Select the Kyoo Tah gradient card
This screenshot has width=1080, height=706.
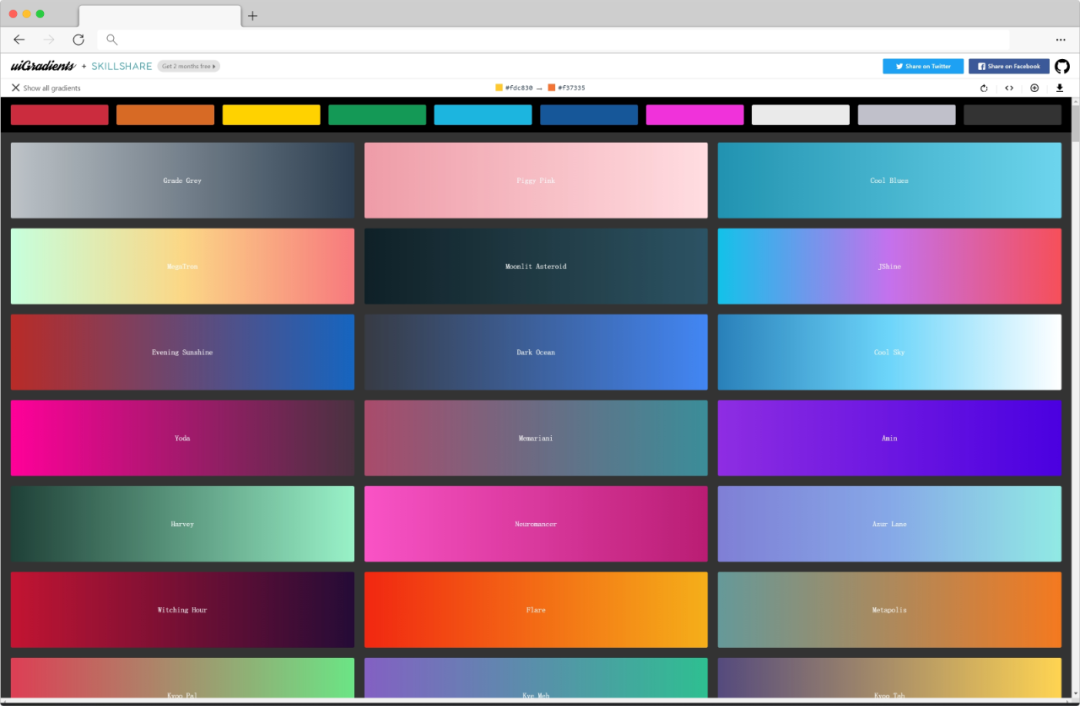[x=889, y=678]
